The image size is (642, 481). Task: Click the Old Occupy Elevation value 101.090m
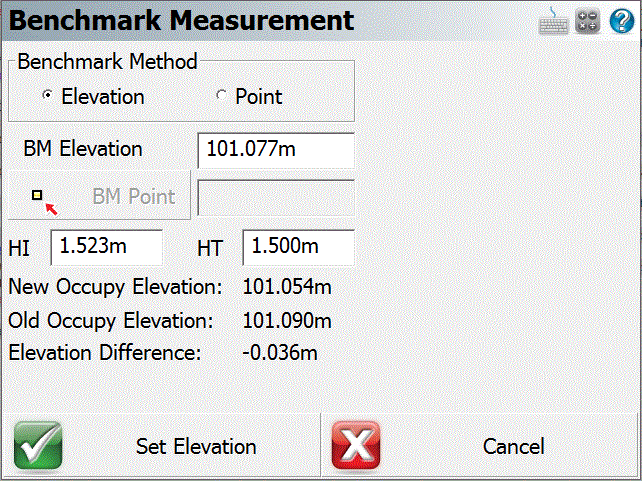tap(287, 320)
